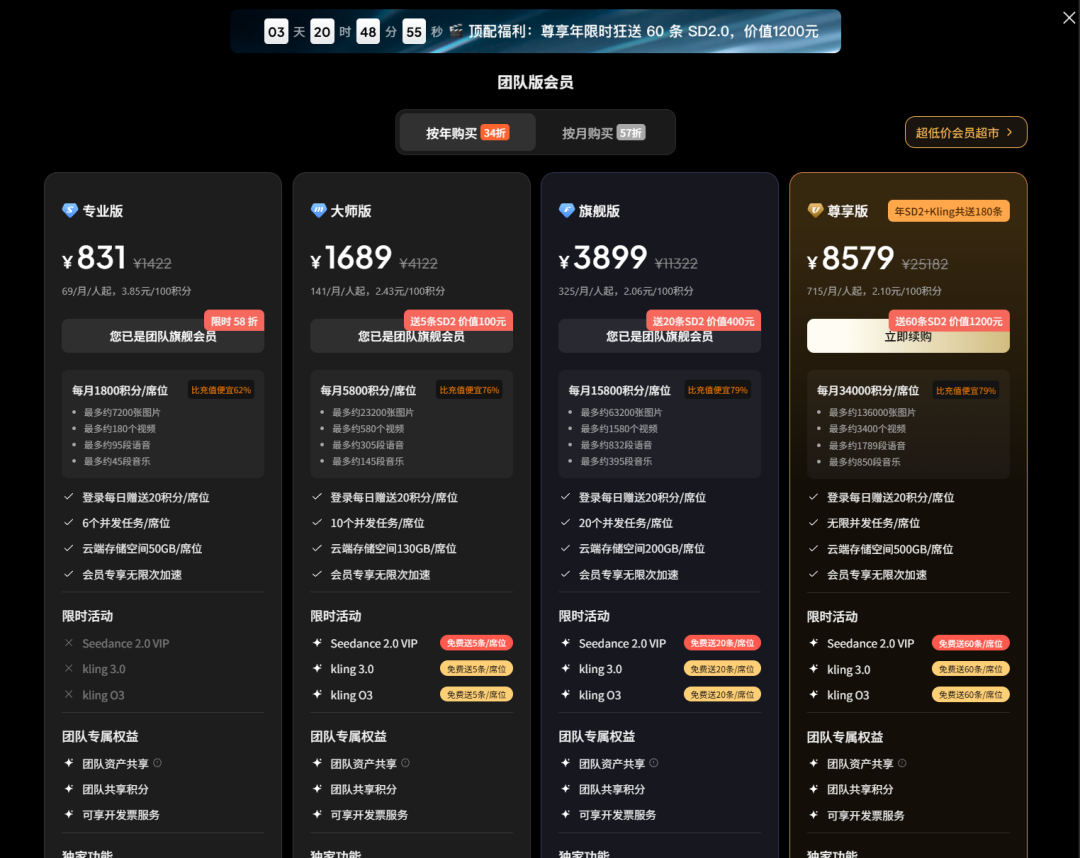
Task: Click the 免费送60条/席位 badge next to kling 3.0
Action: click(969, 668)
